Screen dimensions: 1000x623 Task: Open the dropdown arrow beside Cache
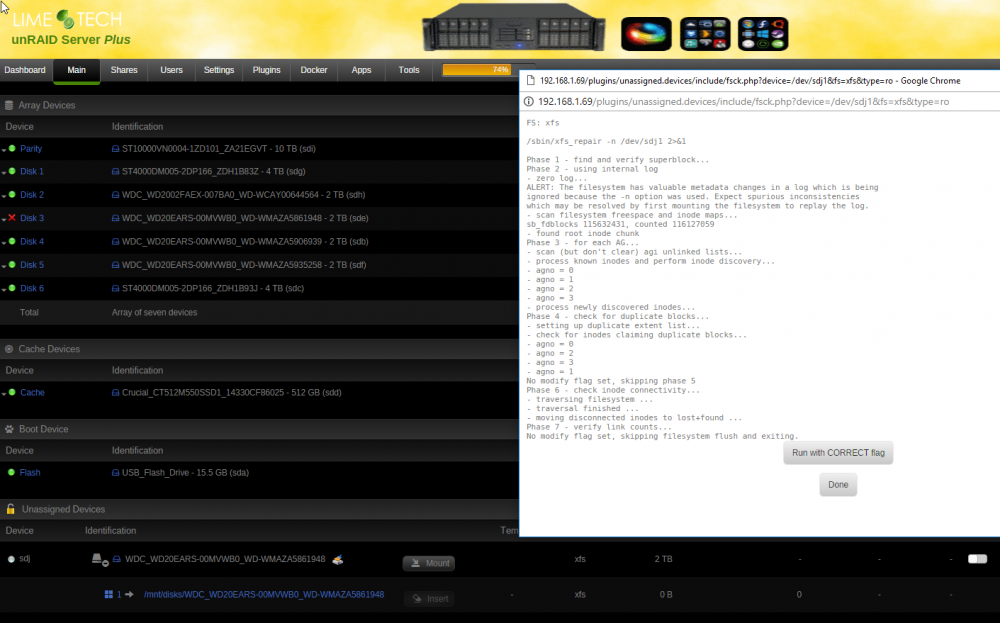(x=4, y=395)
